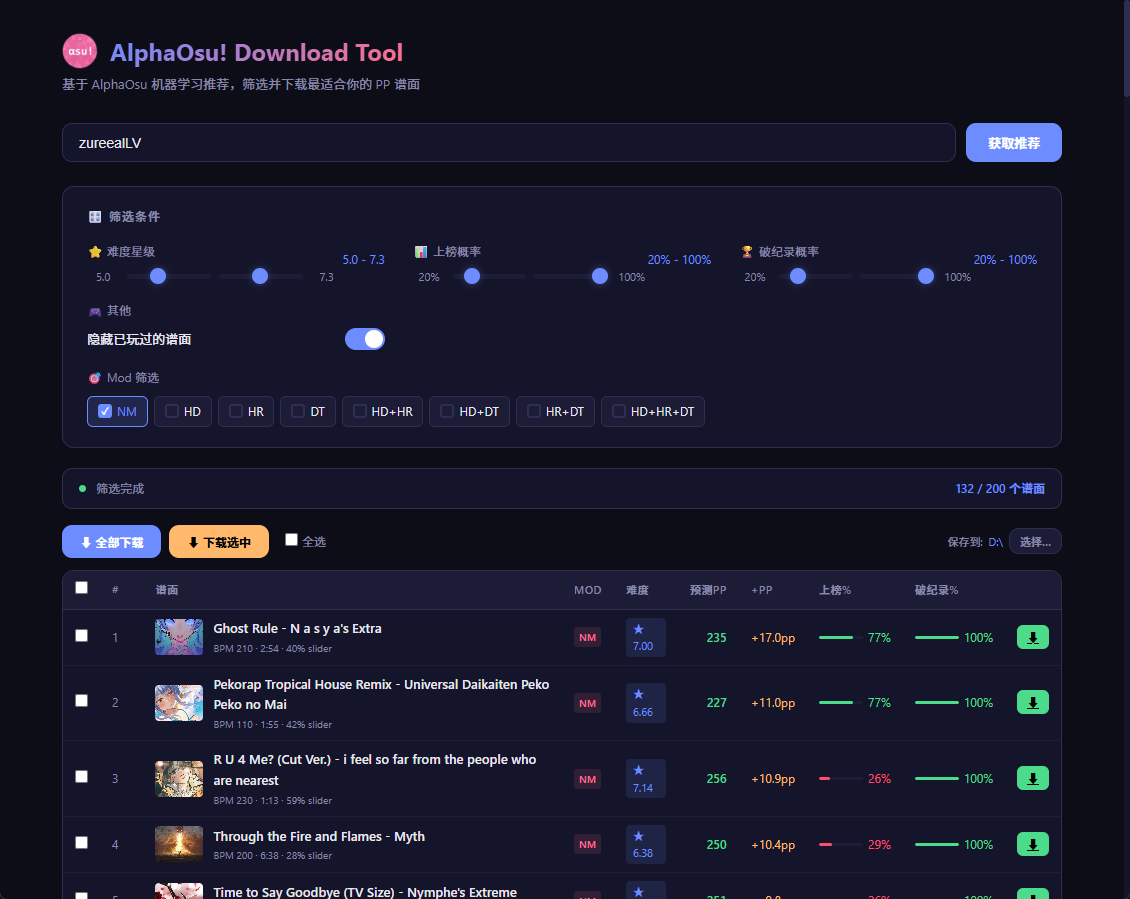1130x899 pixels.
Task: Click the 筛选条件 filter panel icon
Action: pos(94,216)
